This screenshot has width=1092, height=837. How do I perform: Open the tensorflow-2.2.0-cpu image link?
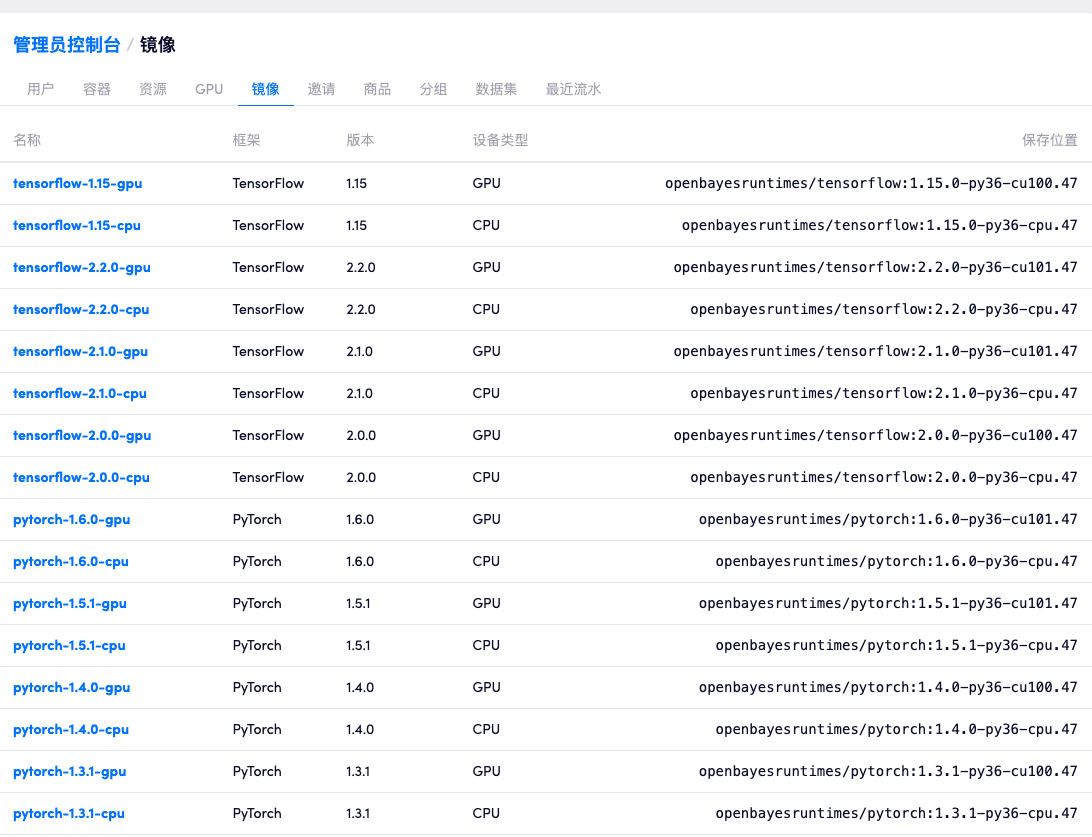pyautogui.click(x=81, y=309)
